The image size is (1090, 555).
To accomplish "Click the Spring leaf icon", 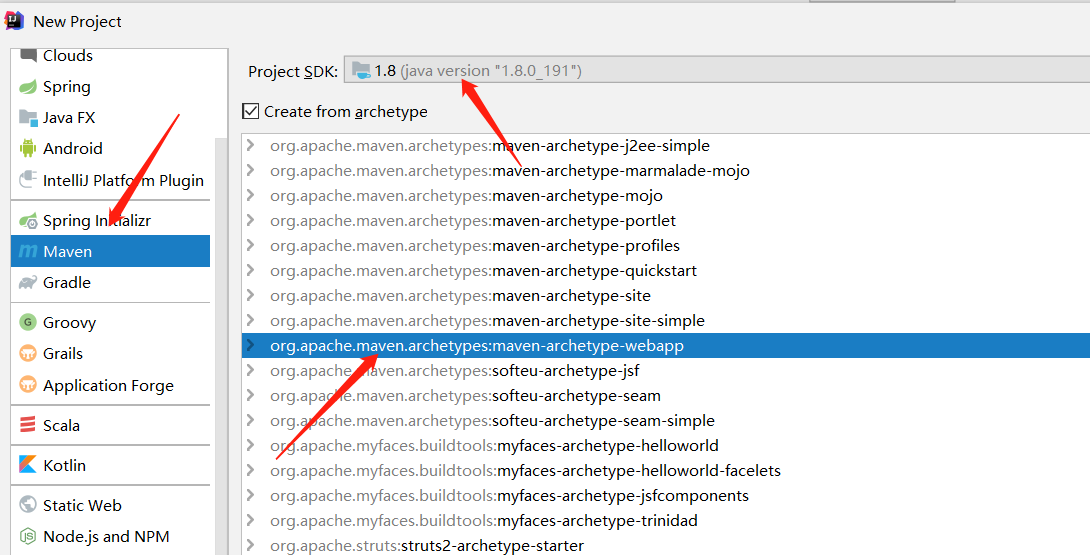I will click(28, 87).
